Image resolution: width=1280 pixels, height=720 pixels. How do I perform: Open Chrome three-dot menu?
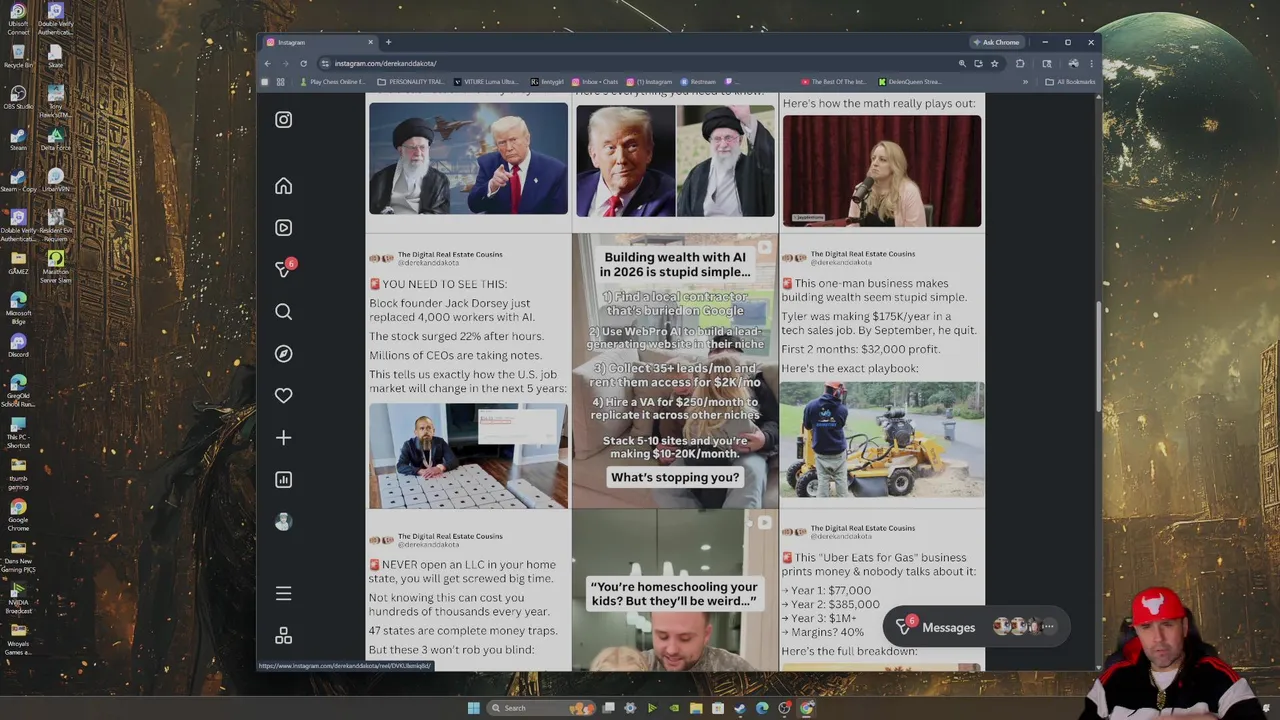tap(1091, 63)
